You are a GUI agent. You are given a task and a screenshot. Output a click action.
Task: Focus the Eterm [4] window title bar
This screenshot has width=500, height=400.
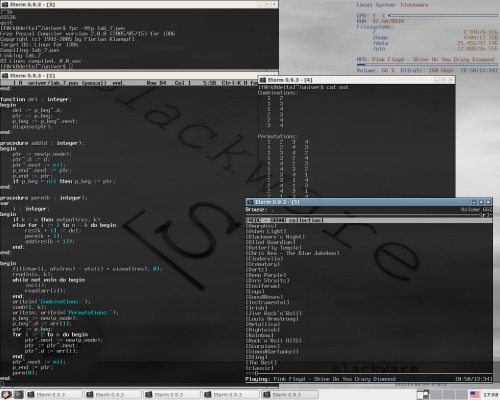pyautogui.click(x=350, y=80)
